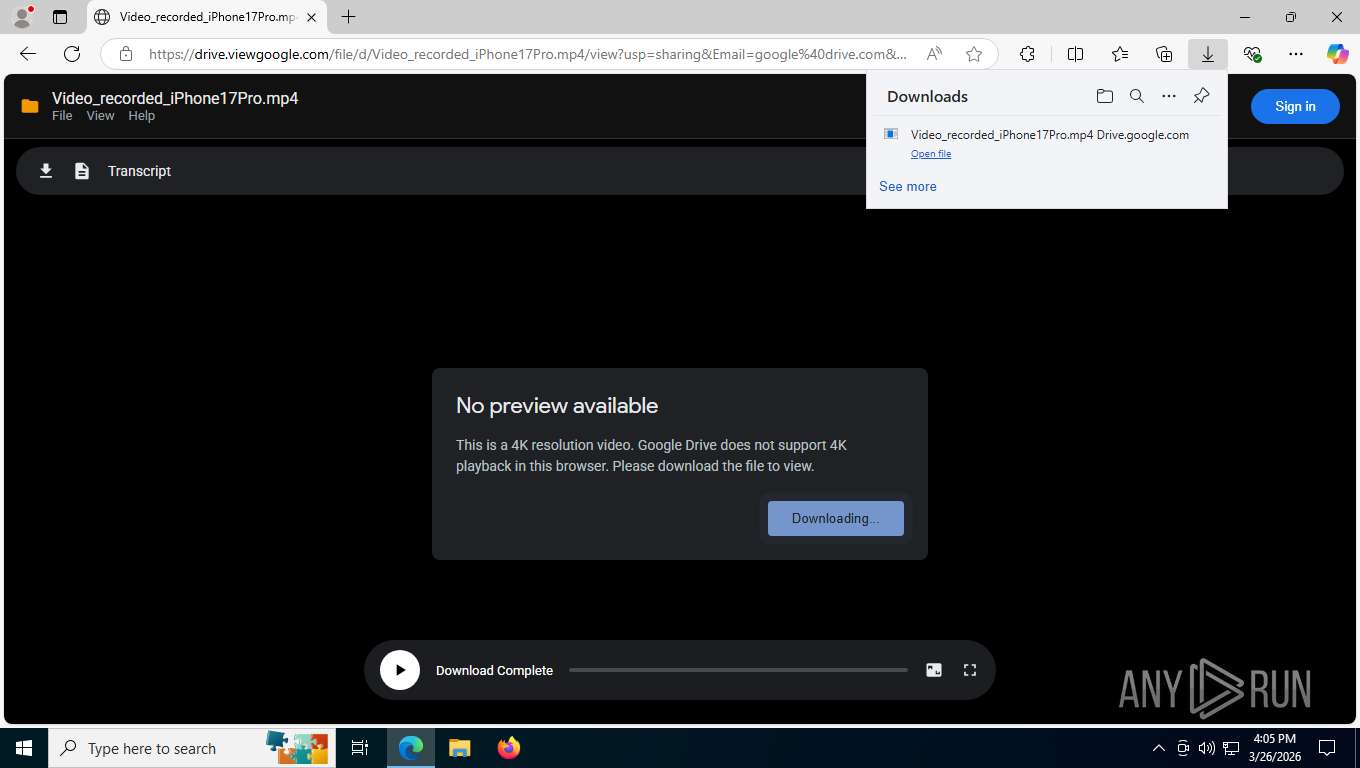Reload the page with Refresh icon
Viewport: 1360px width, 768px height.
[x=72, y=54]
